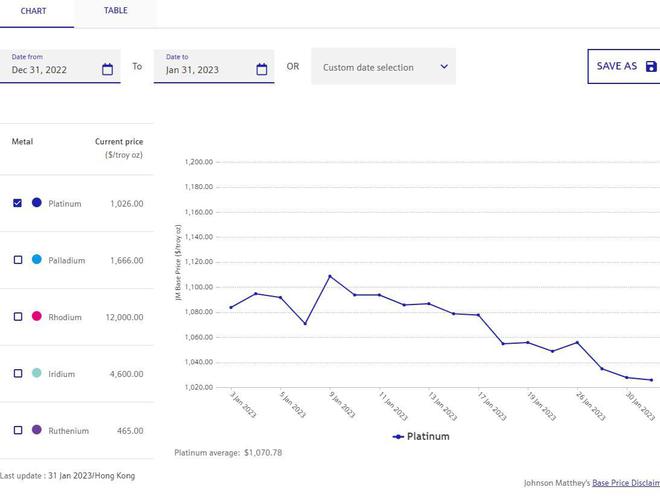Click the Platinum legend marker below chart
Image resolution: width=660 pixels, height=496 pixels.
click(x=398, y=437)
